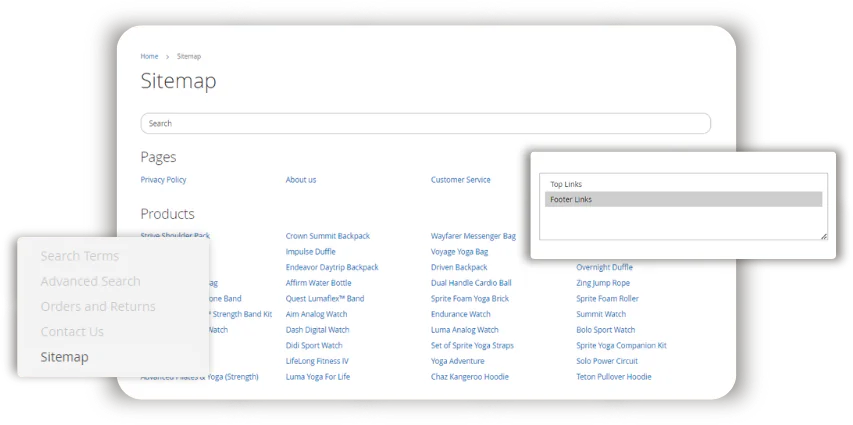
Task: Open the Sitemap footer link
Action: (64, 358)
